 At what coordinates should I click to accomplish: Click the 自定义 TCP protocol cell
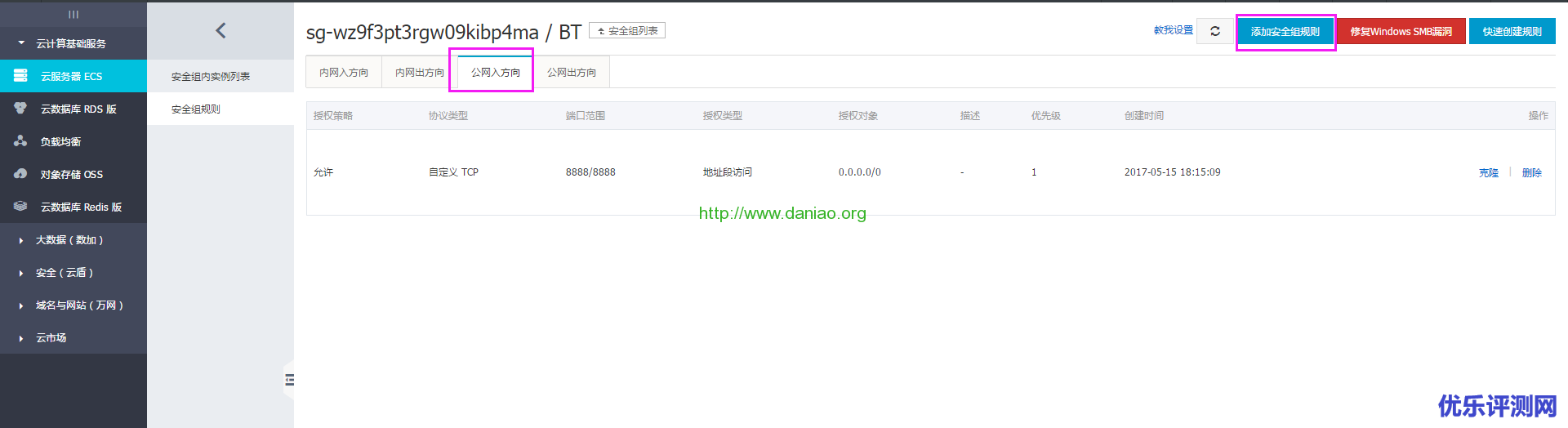[x=454, y=172]
